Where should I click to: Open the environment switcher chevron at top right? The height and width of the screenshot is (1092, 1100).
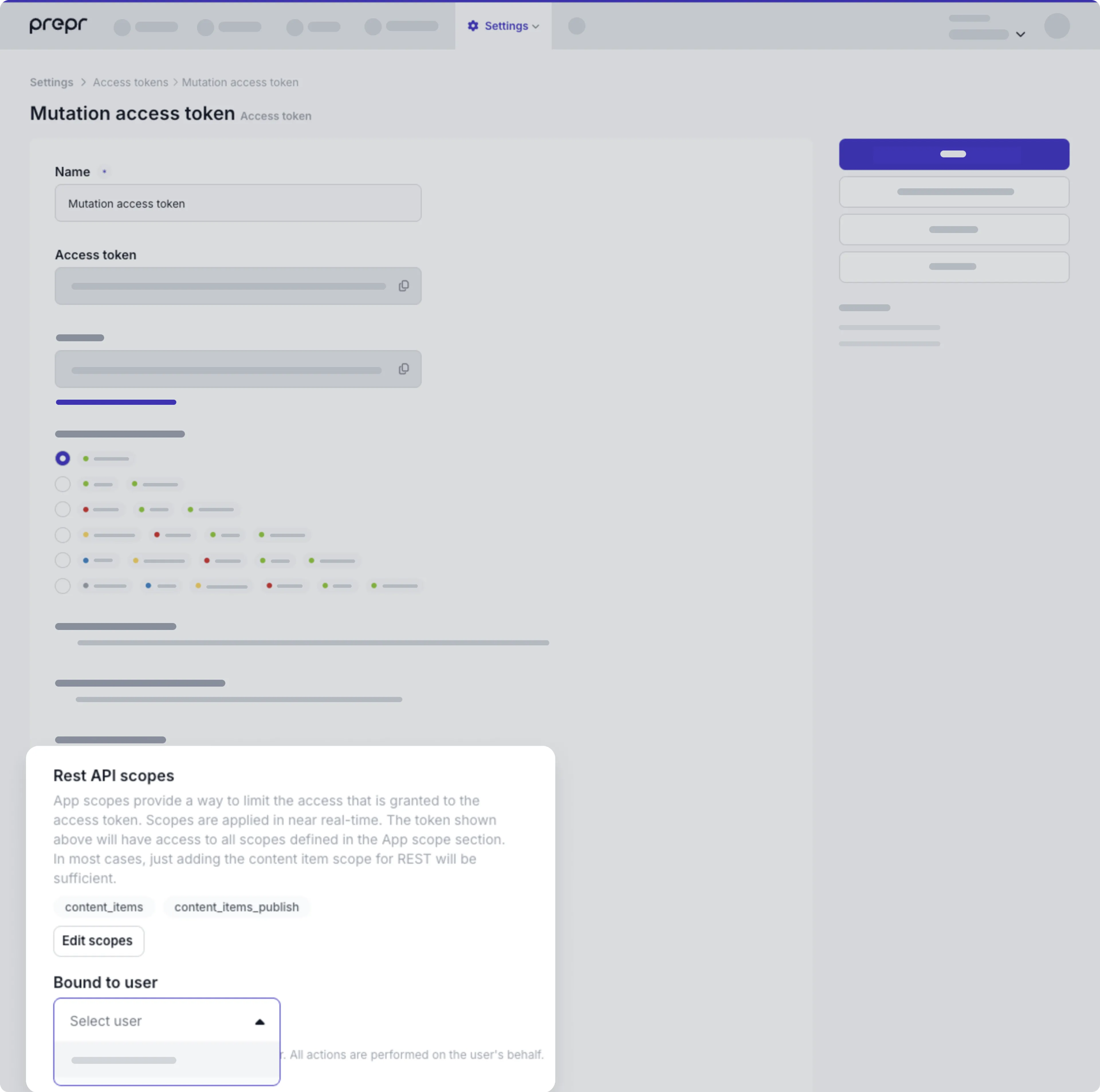(1020, 34)
